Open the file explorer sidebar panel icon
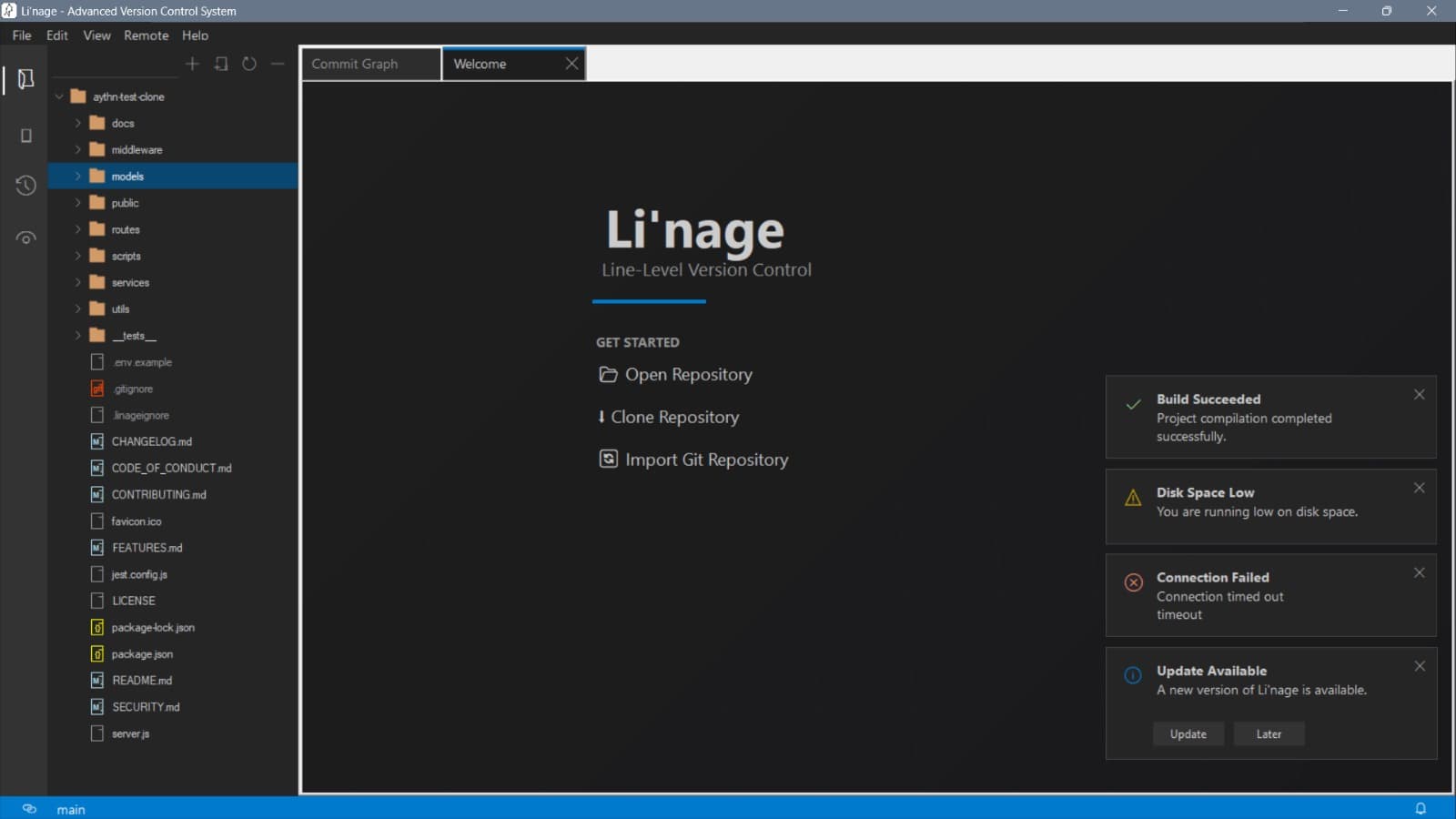The width and height of the screenshot is (1456, 819). click(x=25, y=79)
